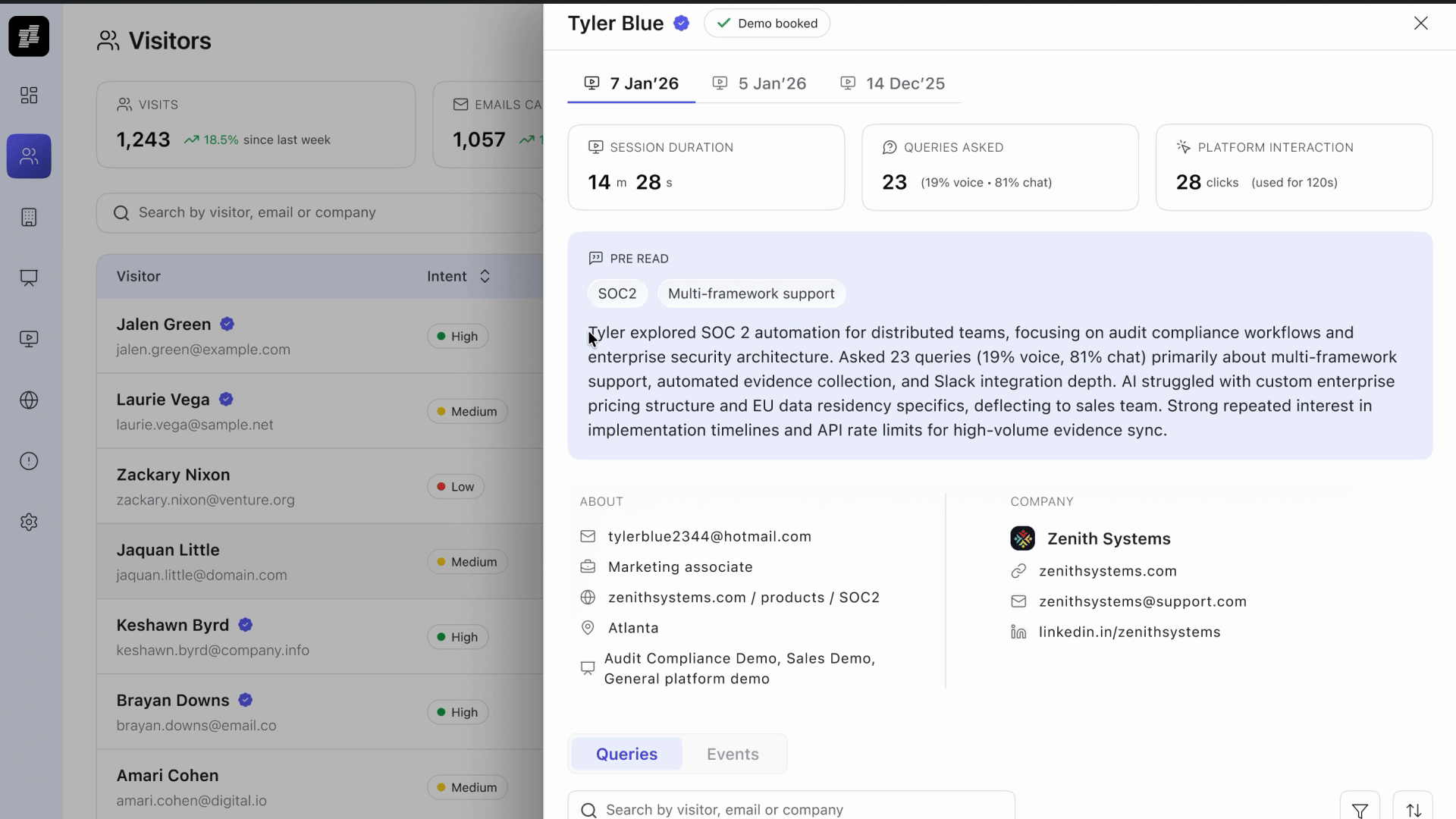The width and height of the screenshot is (1456, 819).
Task: Open linkedin.in/zenithsystems link
Action: 1128,632
